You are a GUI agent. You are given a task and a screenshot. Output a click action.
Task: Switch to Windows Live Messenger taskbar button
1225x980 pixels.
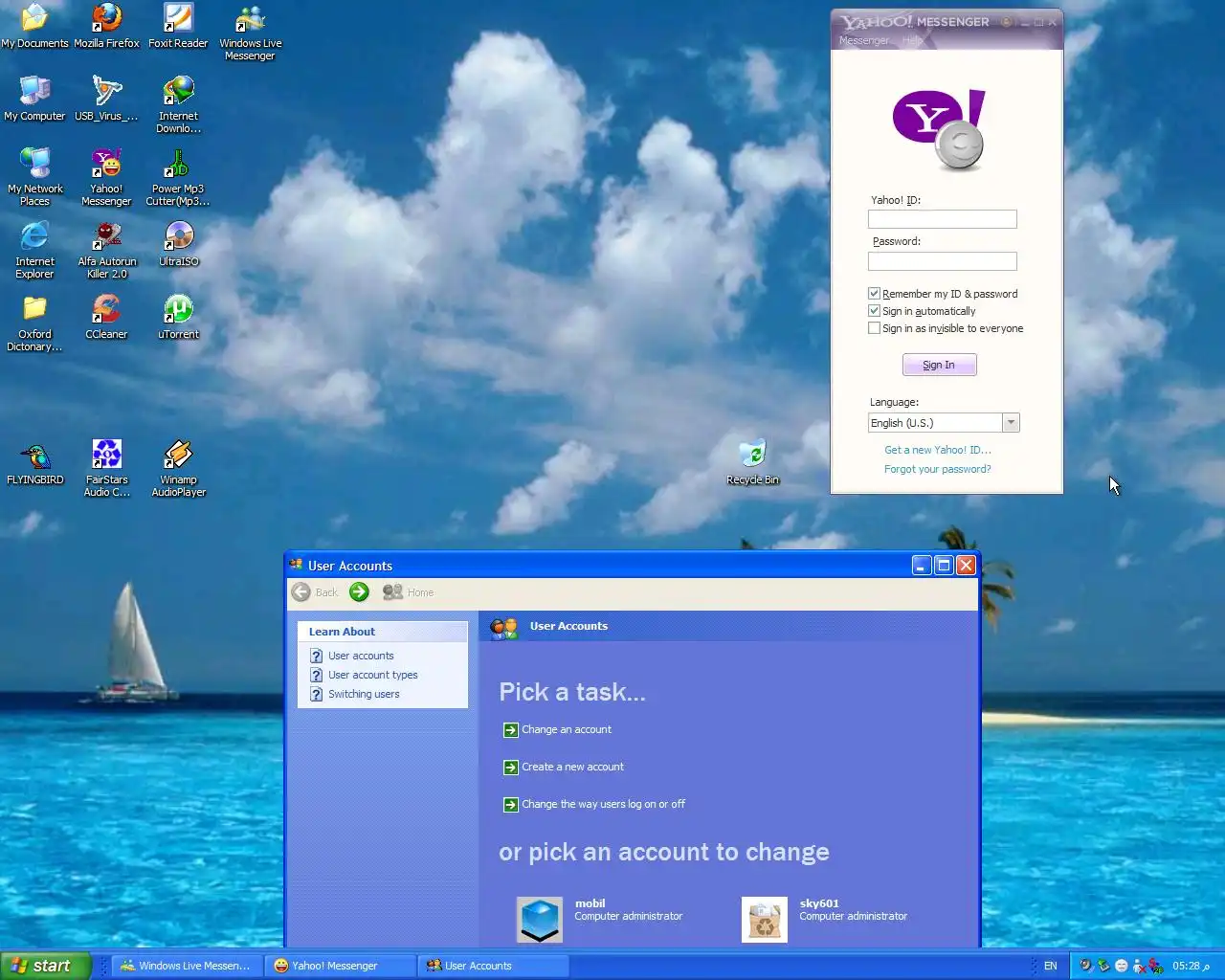pos(186,966)
